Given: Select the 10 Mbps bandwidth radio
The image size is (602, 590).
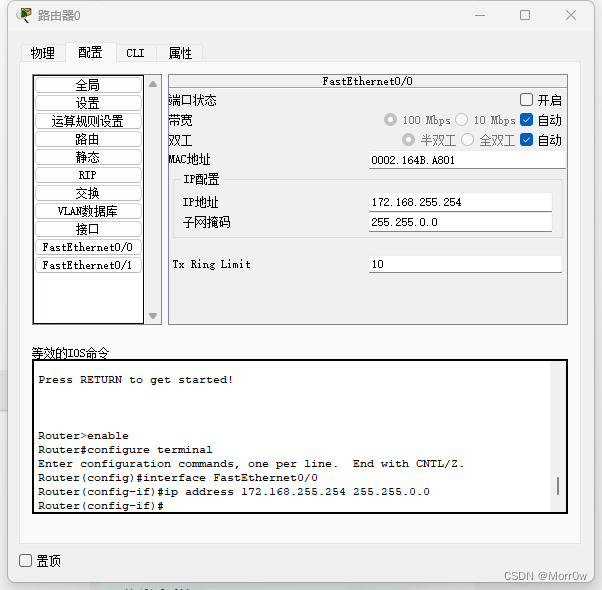Looking at the screenshot, I should (x=461, y=120).
